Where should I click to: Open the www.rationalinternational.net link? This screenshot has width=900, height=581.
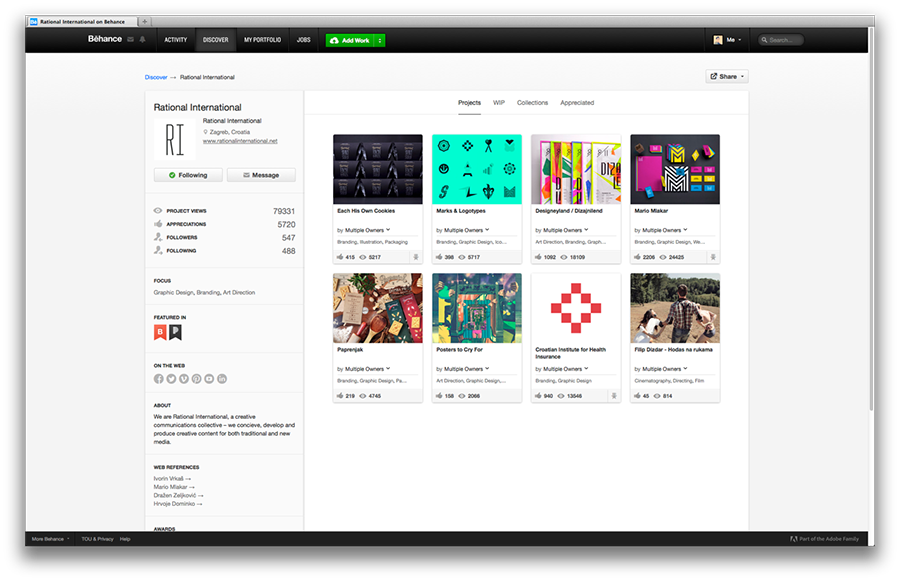coord(240,141)
